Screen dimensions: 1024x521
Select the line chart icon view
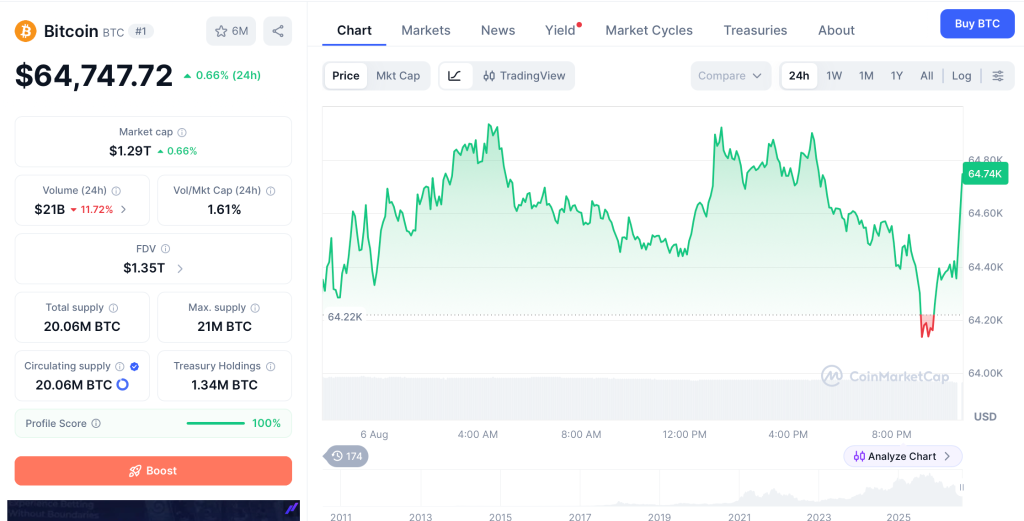455,76
